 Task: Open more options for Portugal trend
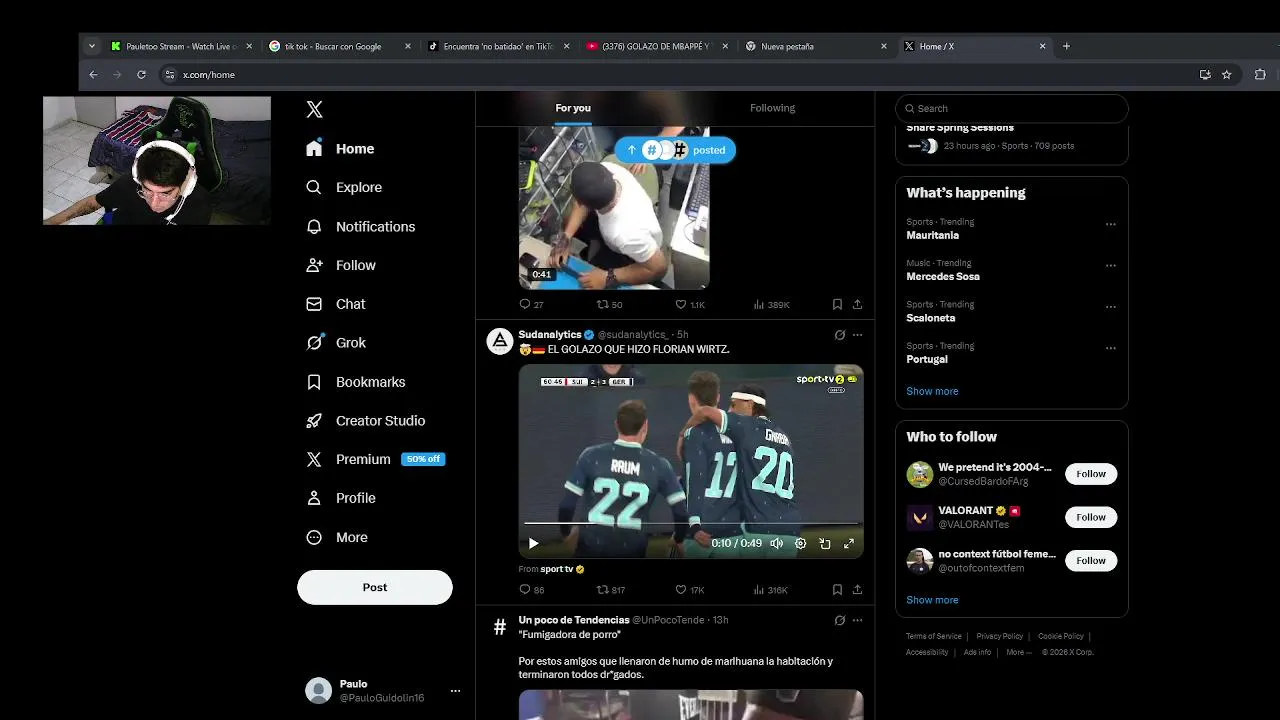point(1110,349)
